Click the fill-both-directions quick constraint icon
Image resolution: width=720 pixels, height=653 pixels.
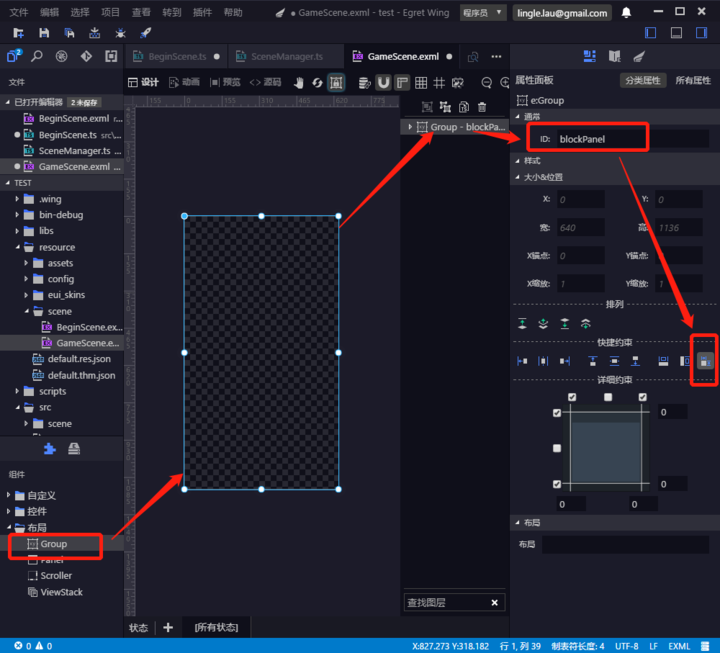click(x=705, y=361)
